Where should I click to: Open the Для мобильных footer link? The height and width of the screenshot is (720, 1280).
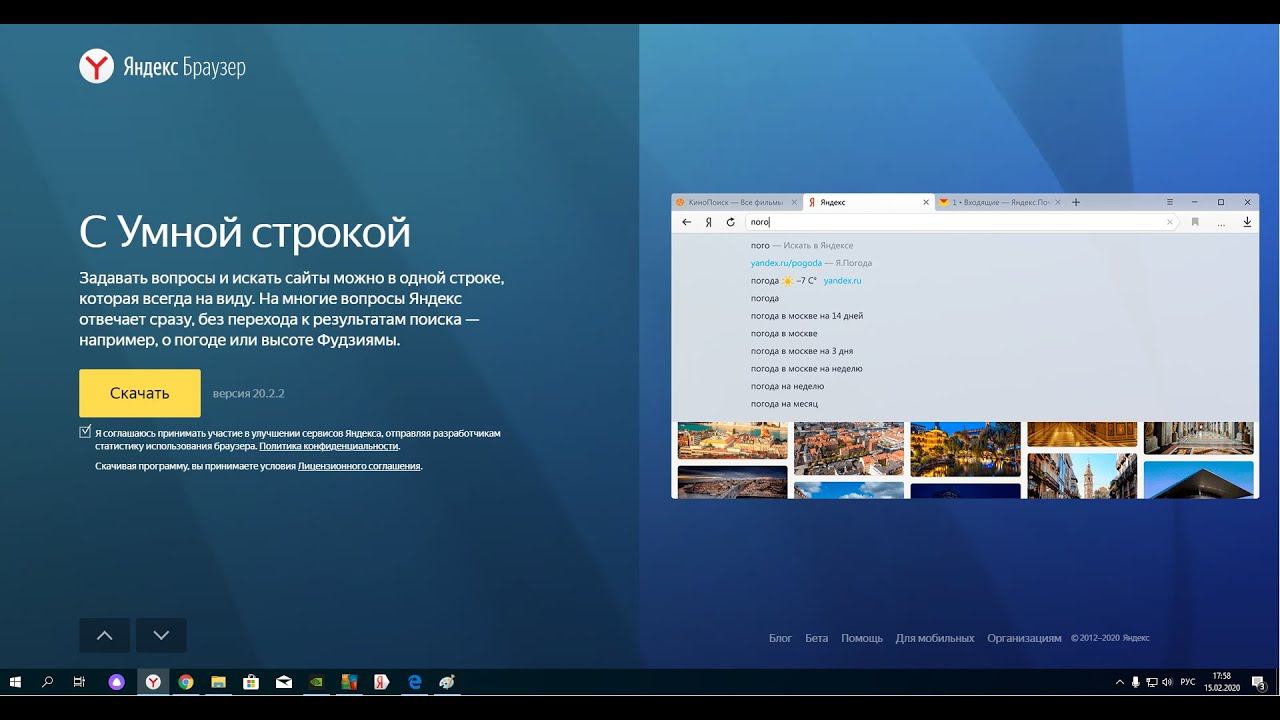(x=935, y=638)
